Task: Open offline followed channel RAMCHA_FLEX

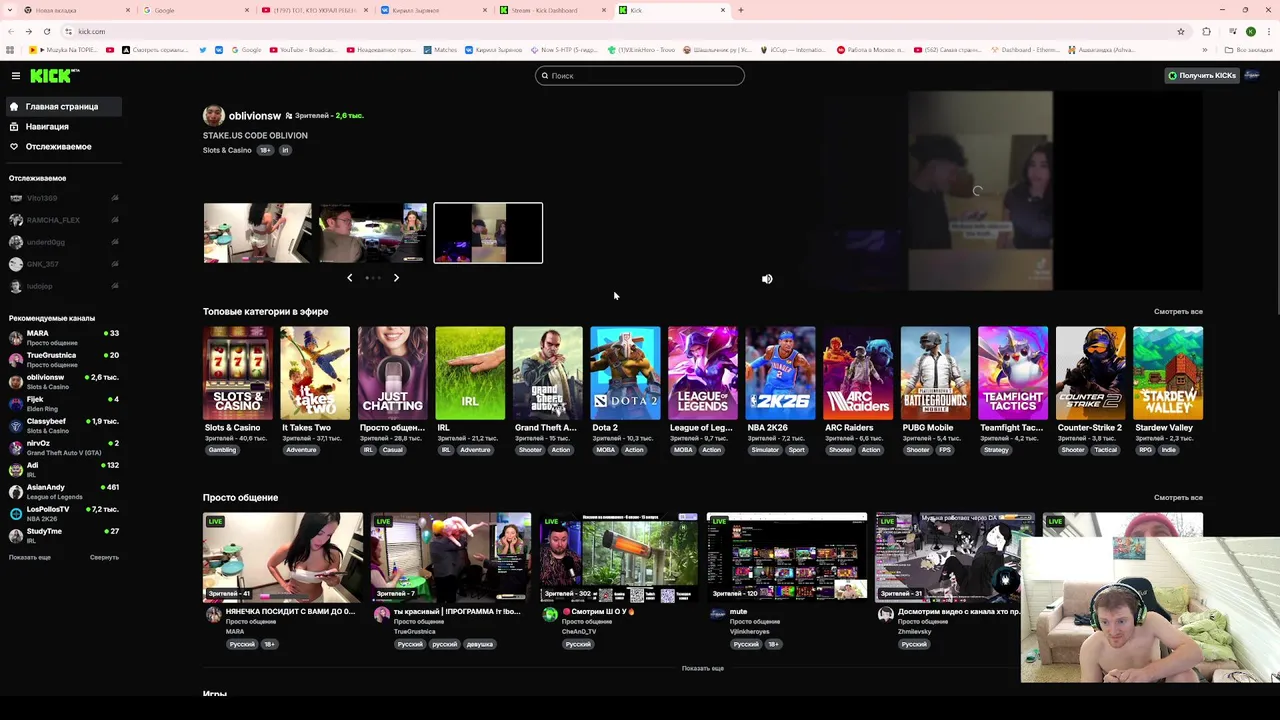Action: (x=64, y=220)
